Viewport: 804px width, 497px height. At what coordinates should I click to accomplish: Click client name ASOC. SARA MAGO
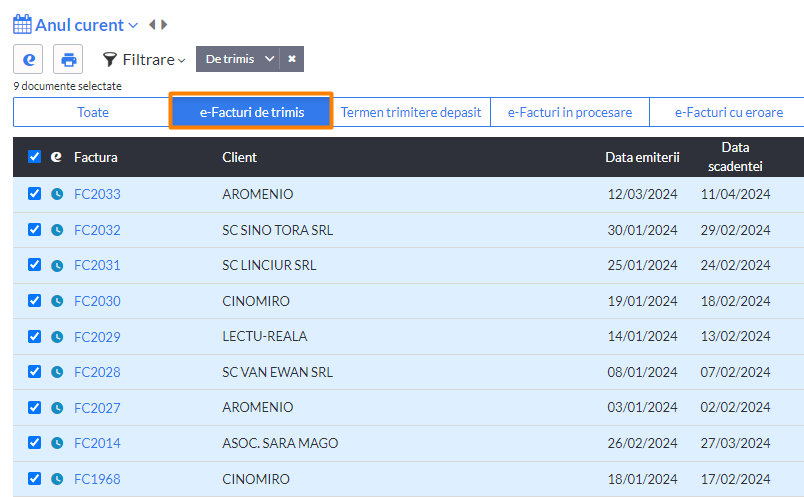(x=280, y=443)
